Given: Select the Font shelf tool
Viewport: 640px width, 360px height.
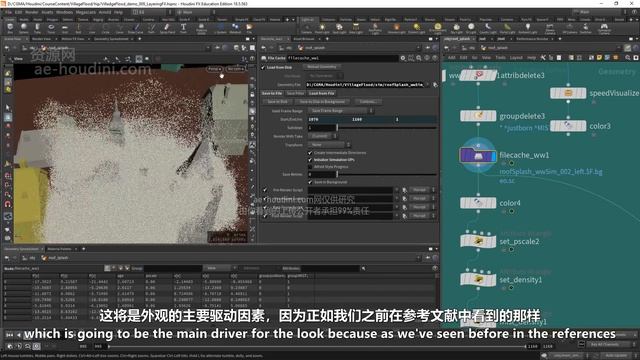Looking at the screenshot, I should click(x=183, y=28).
